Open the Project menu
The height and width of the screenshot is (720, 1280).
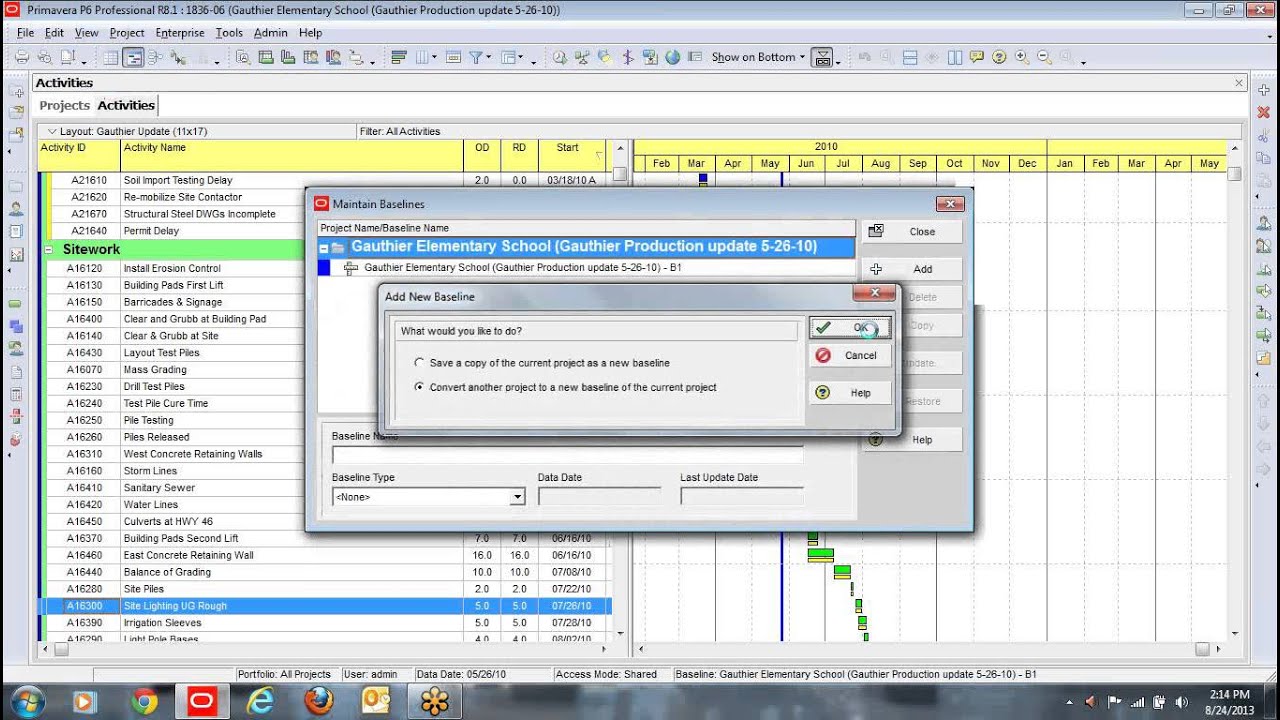pos(127,33)
